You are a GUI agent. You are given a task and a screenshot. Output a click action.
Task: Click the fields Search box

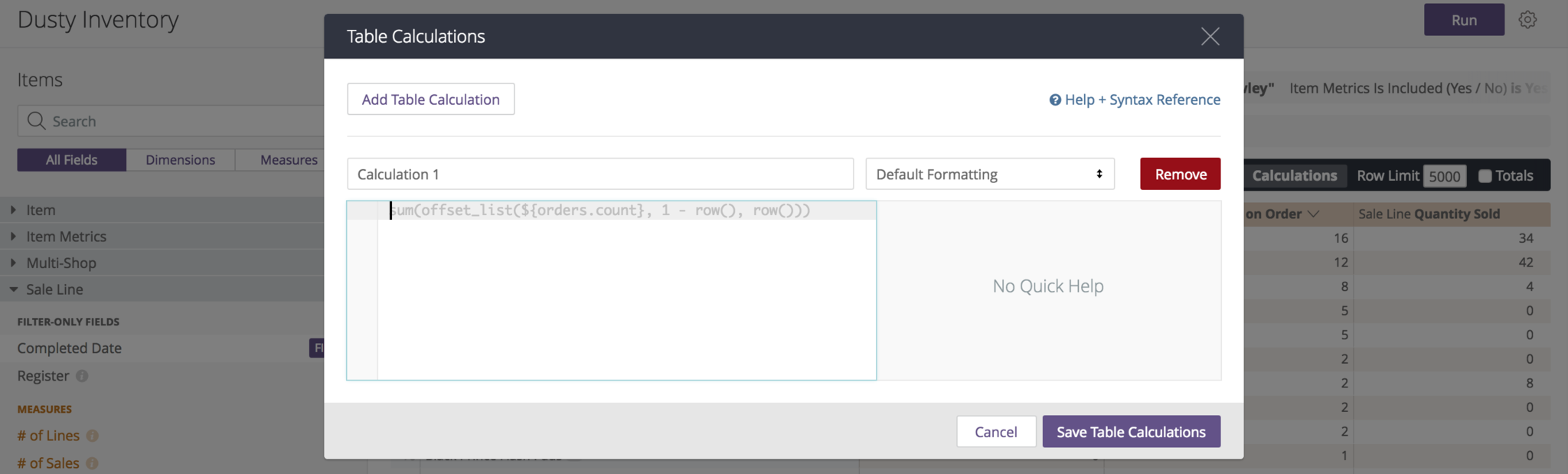coord(171,121)
